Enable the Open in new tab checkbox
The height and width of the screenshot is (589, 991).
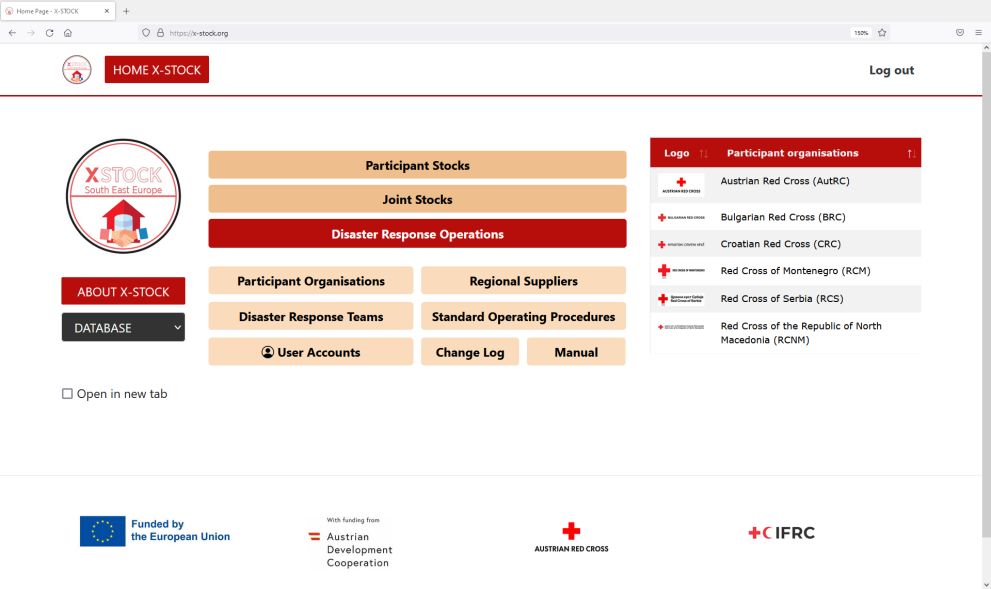click(x=67, y=393)
